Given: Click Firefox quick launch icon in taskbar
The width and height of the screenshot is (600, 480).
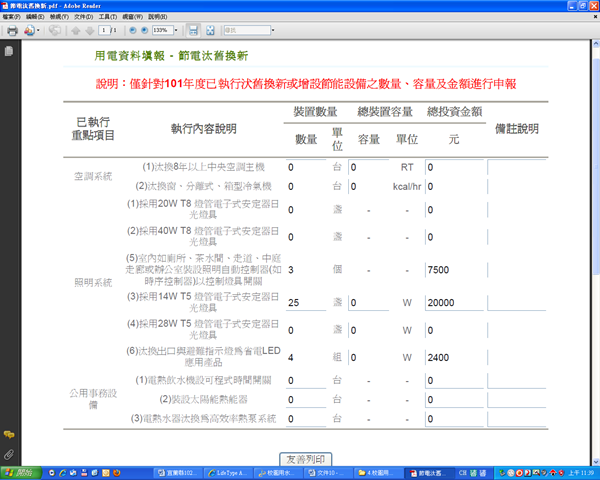Looking at the screenshot, I should [x=117, y=473].
